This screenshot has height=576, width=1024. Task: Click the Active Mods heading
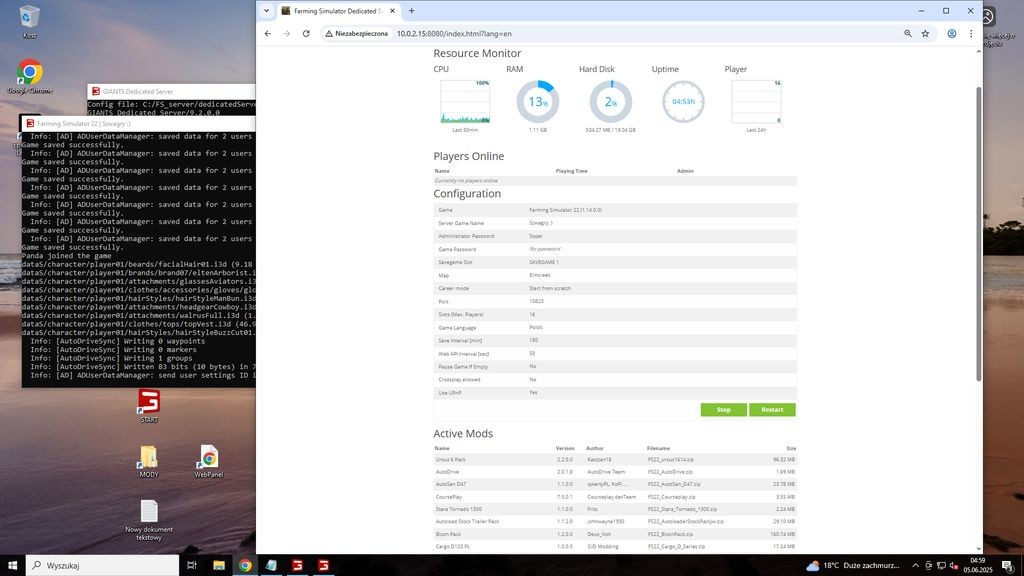click(463, 434)
